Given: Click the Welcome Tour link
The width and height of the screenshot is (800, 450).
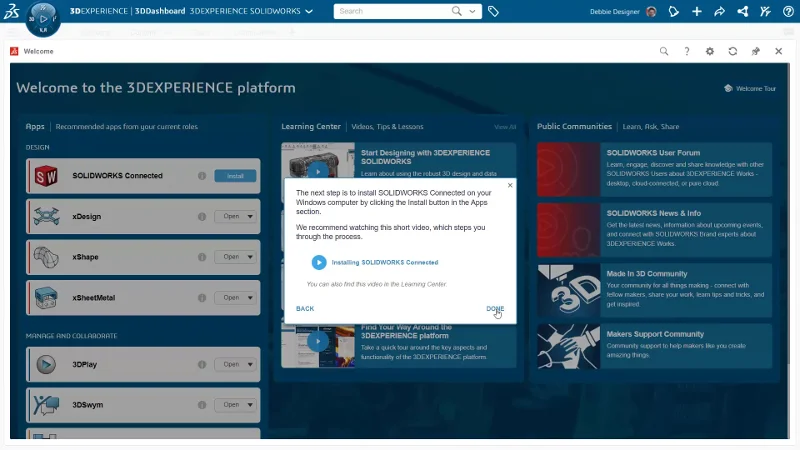Looking at the screenshot, I should point(750,89).
